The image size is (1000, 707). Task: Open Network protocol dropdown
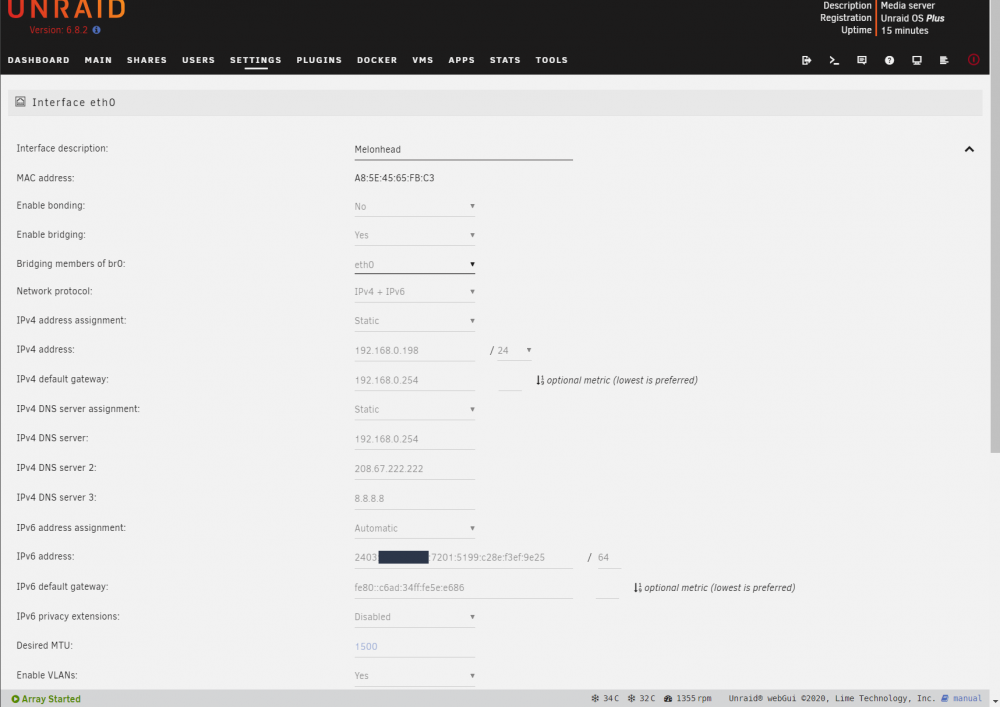(x=415, y=292)
